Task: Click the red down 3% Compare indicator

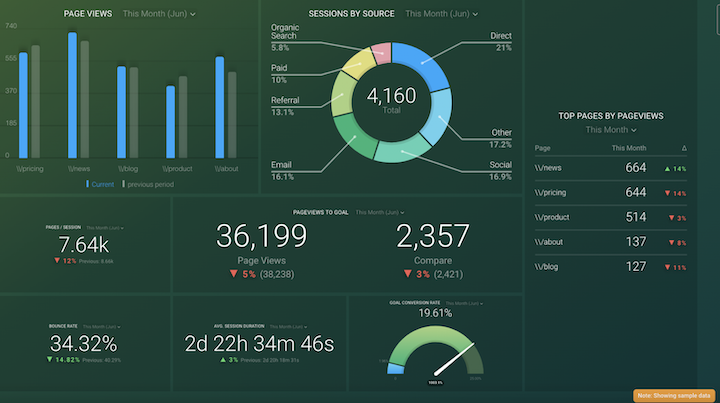Action: click(416, 274)
